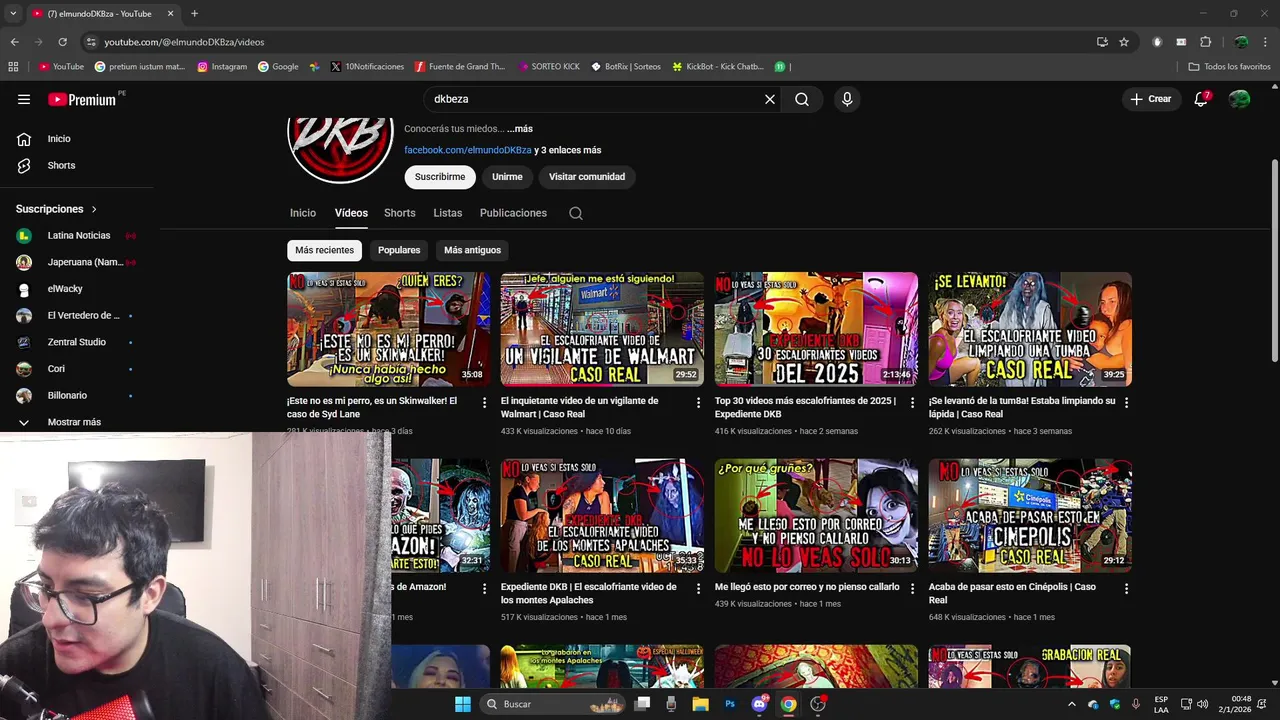
Task: Click the YouTube search input field
Action: (590, 99)
